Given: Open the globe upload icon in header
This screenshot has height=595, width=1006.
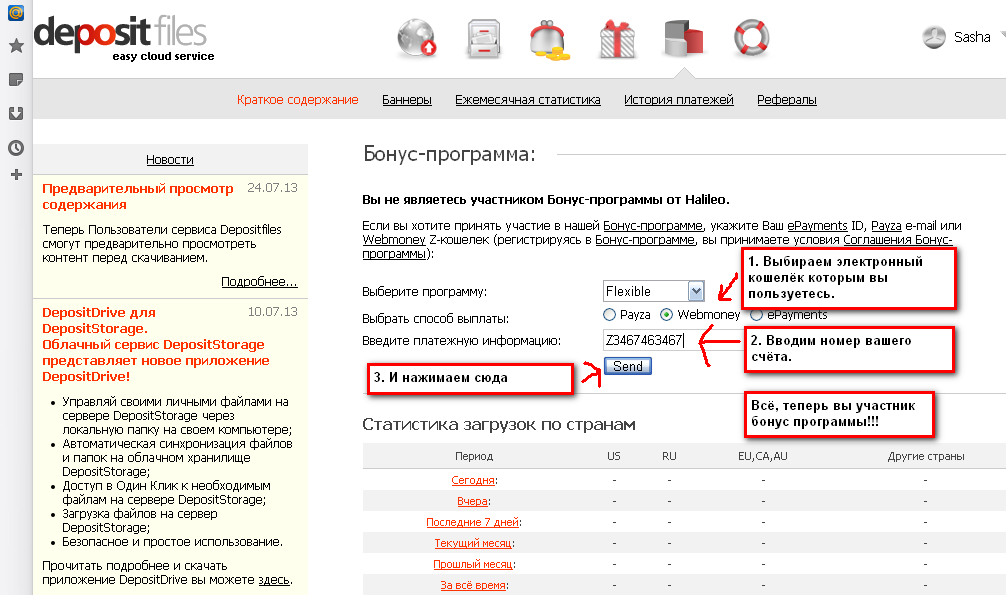Looking at the screenshot, I should coord(417,38).
